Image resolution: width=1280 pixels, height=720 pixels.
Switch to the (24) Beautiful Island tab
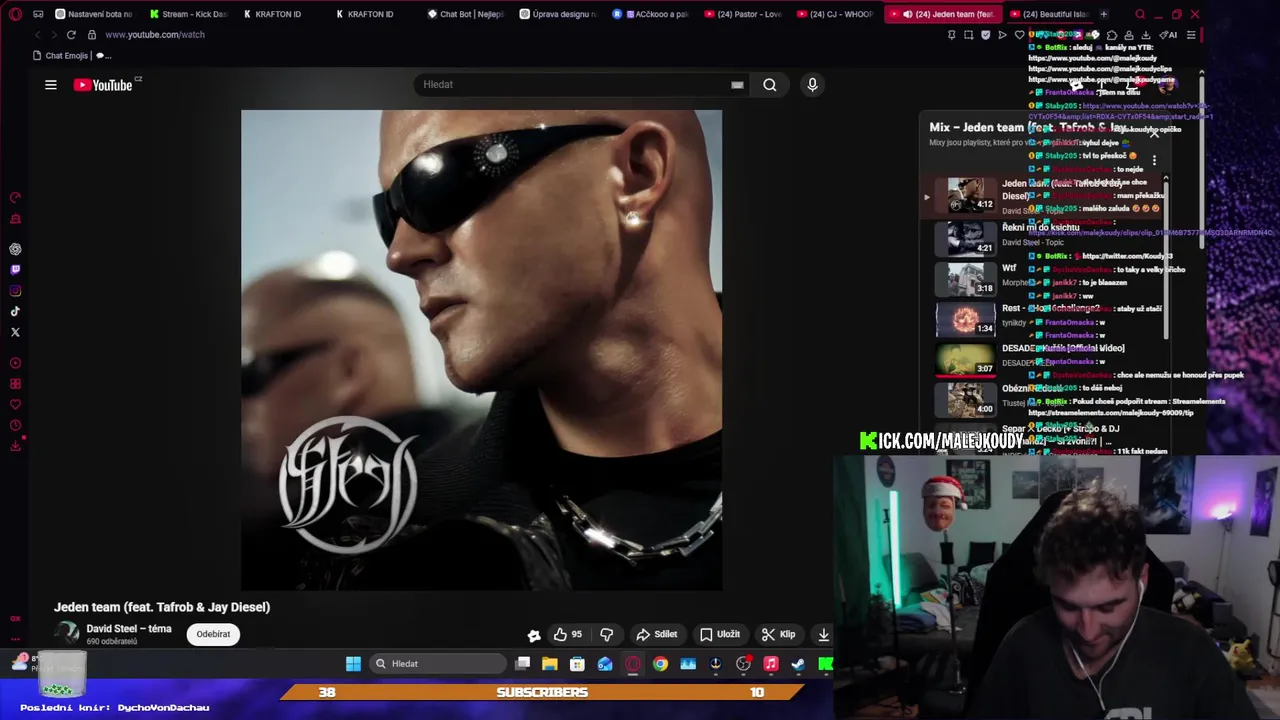(1049, 14)
